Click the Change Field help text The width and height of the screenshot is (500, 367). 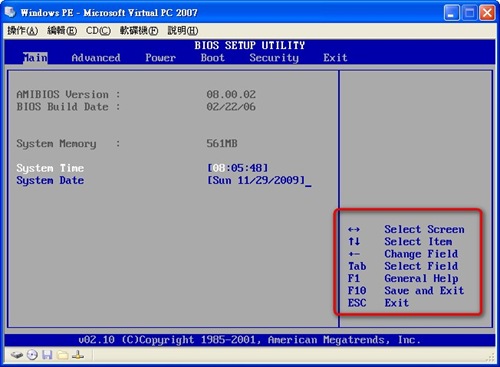pyautogui.click(x=421, y=254)
